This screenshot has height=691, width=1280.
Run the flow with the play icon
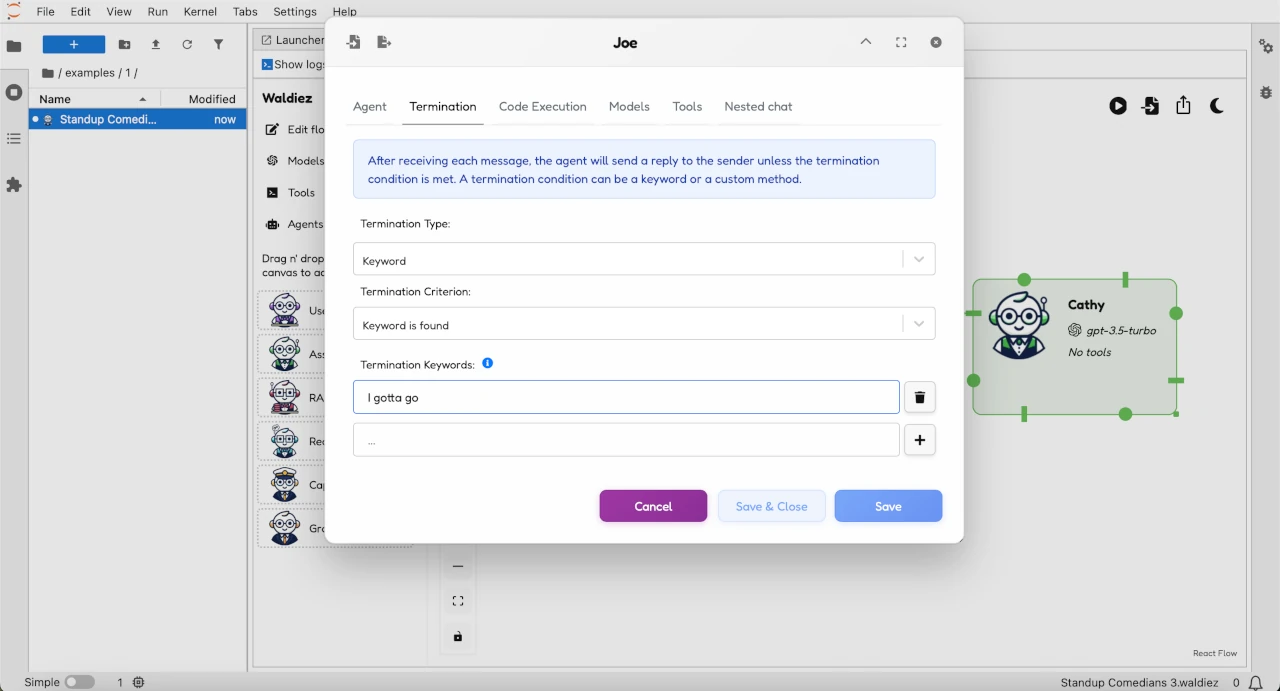[1118, 106]
